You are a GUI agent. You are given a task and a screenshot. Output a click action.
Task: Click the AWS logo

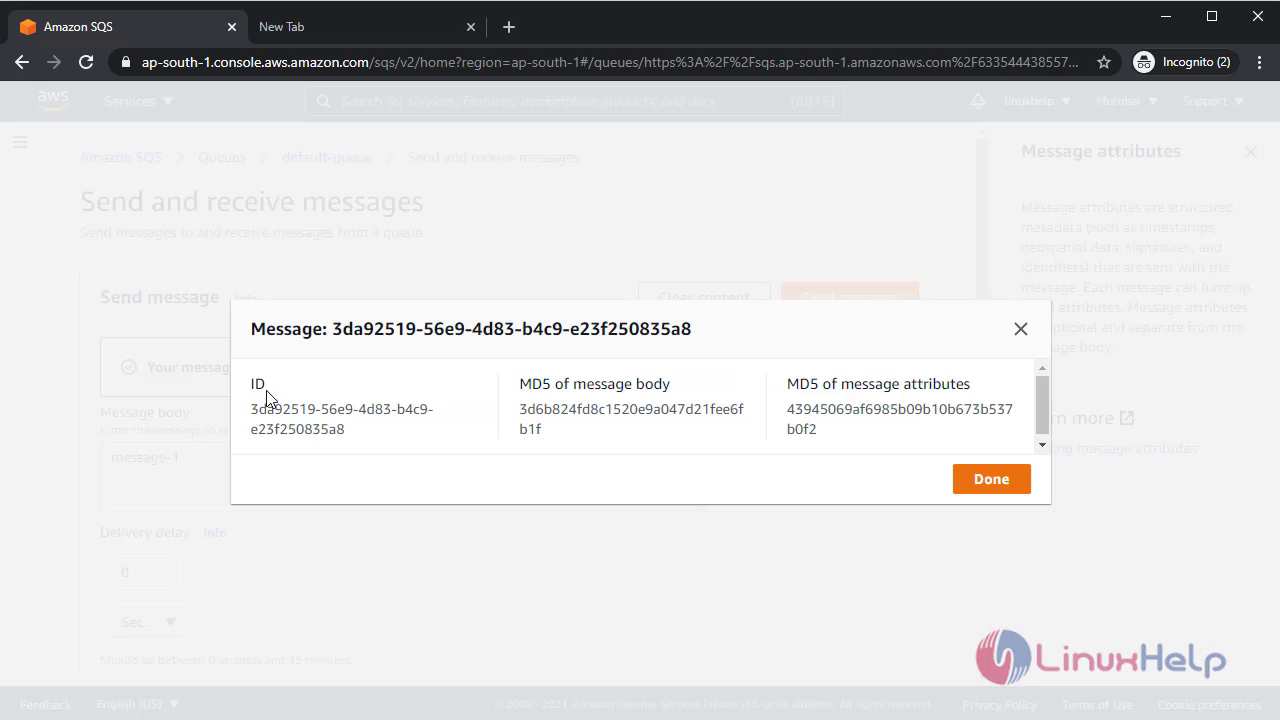click(53, 101)
